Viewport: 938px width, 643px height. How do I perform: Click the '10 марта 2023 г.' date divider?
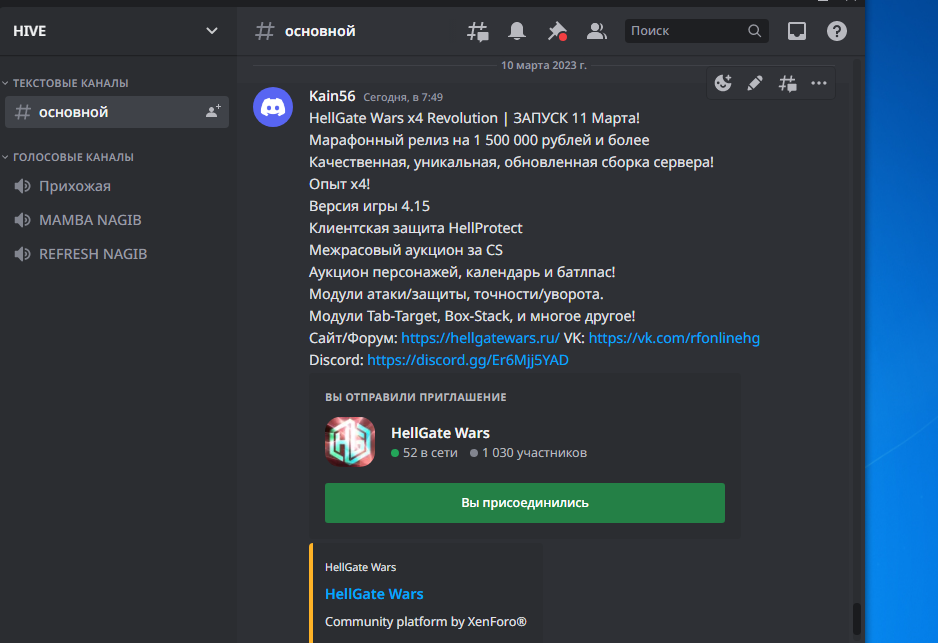543,65
